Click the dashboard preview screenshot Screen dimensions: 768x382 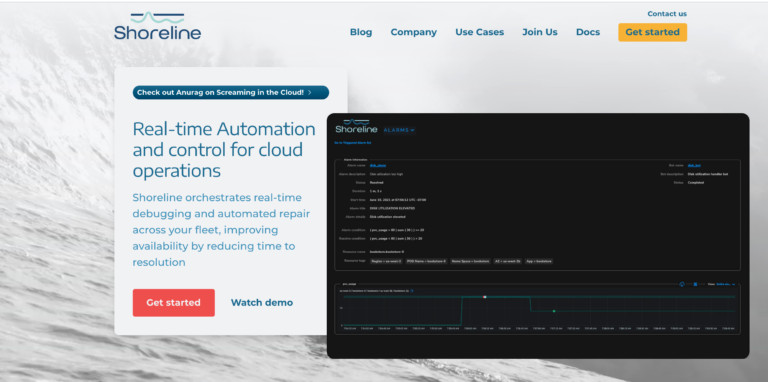point(538,236)
